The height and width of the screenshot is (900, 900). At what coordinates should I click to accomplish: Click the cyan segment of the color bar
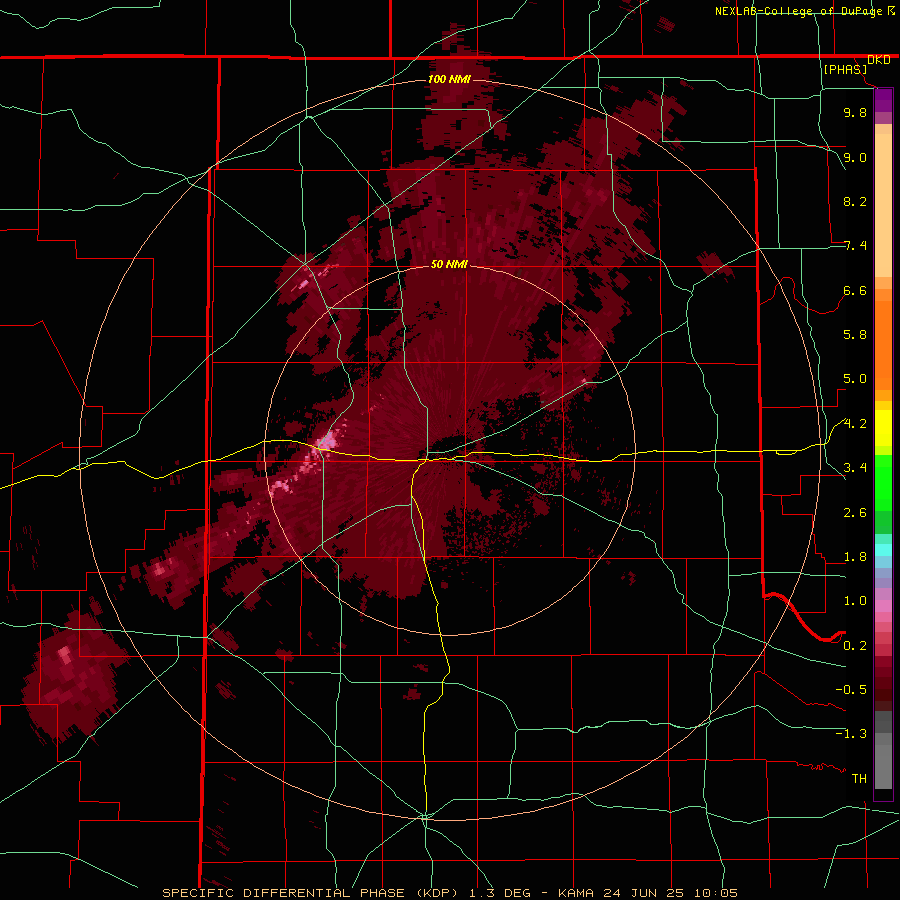pyautogui.click(x=883, y=549)
